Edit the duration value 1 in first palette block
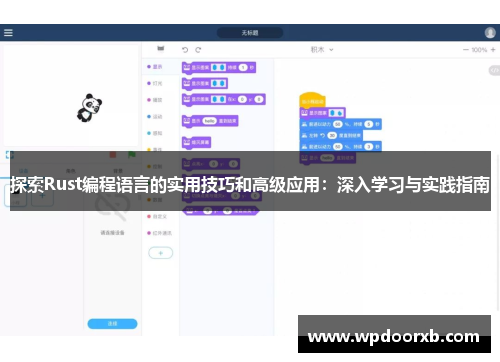Screen dimensions: 500x362 [243, 68]
